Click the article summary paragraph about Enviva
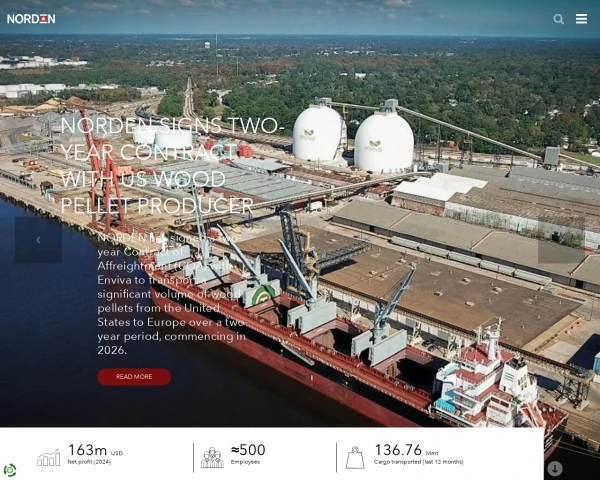The image size is (600, 480). pyautogui.click(x=171, y=294)
